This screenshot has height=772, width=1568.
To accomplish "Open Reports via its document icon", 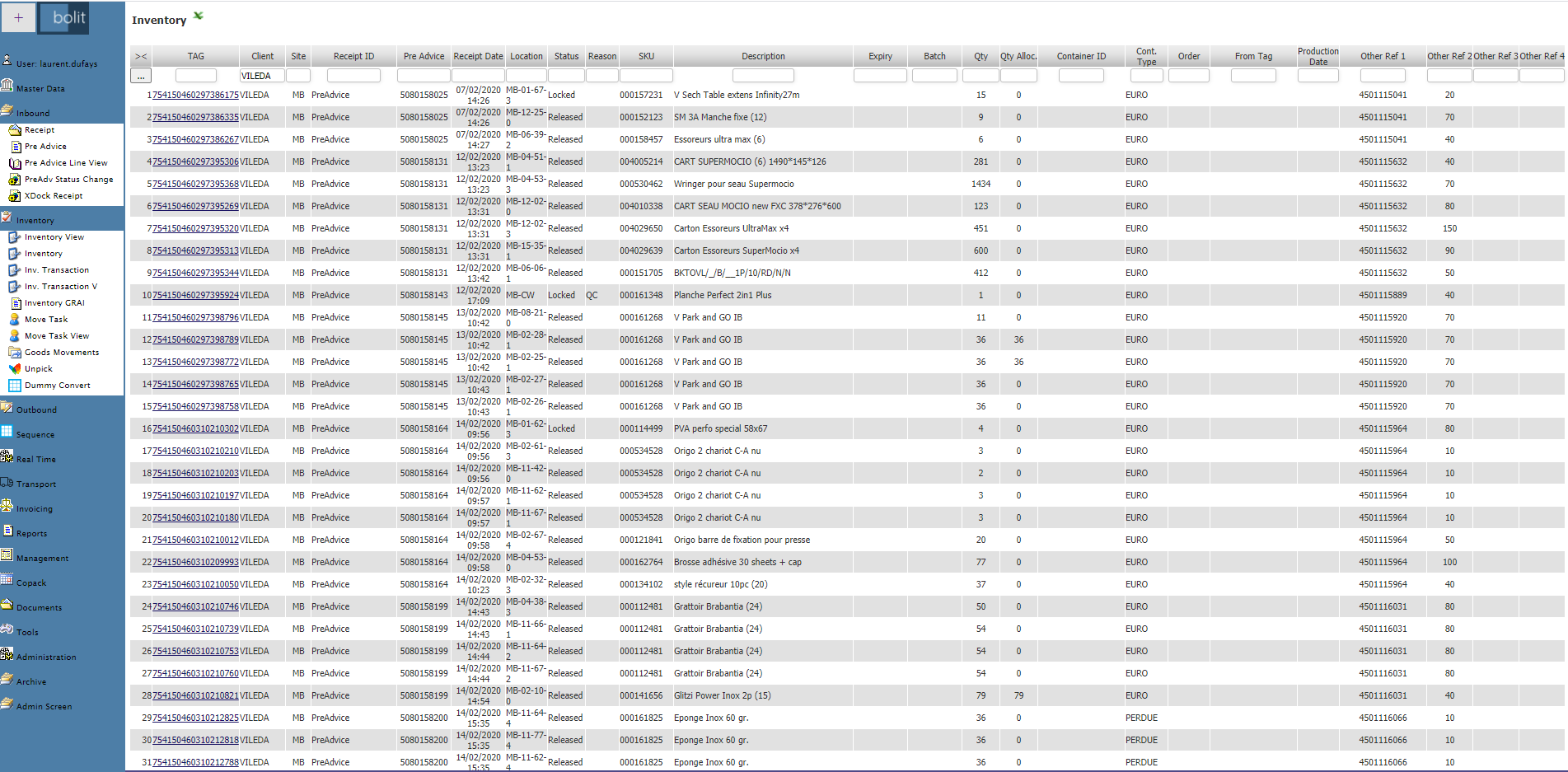I will (7, 530).
